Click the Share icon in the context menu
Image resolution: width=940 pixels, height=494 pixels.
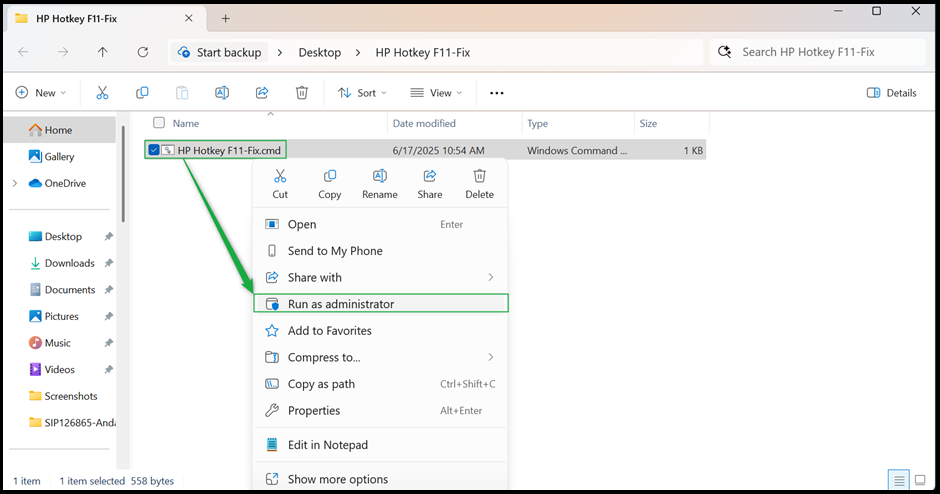[430, 183]
